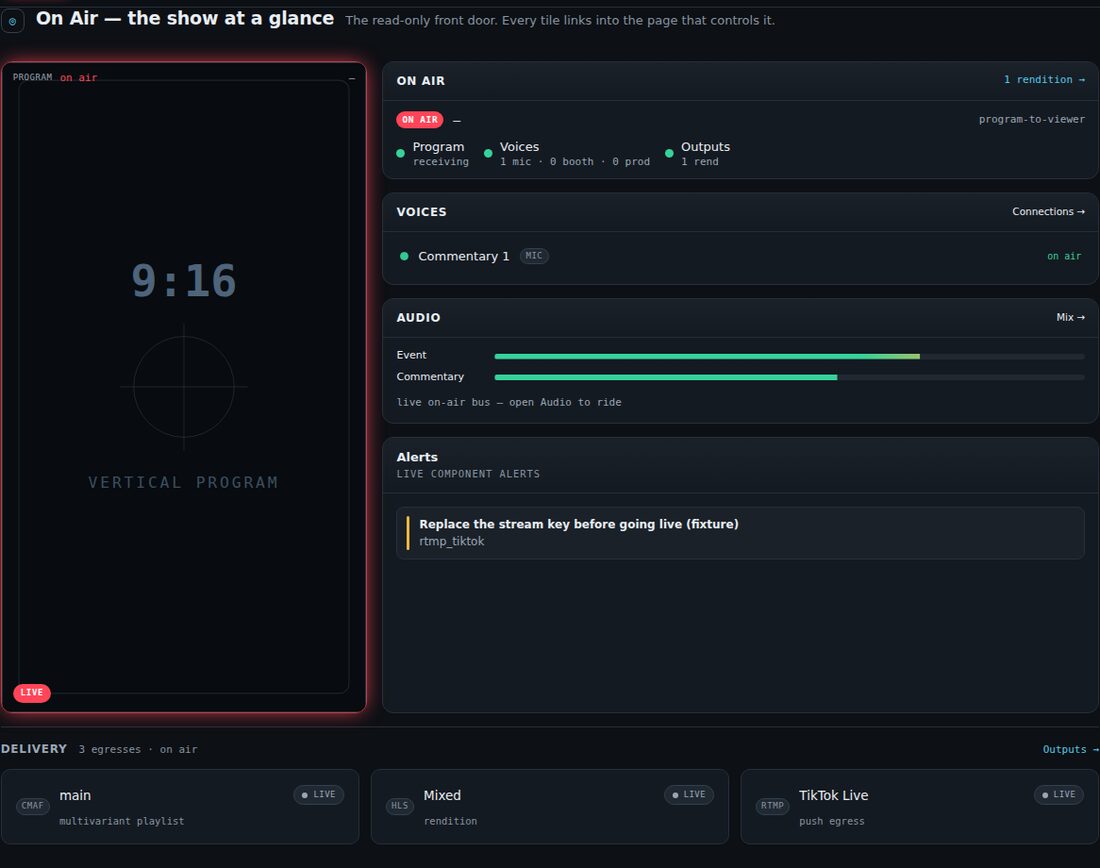Viewport: 1100px width, 868px height.
Task: Click the CMAF badge on the main tile
Action: (x=32, y=806)
